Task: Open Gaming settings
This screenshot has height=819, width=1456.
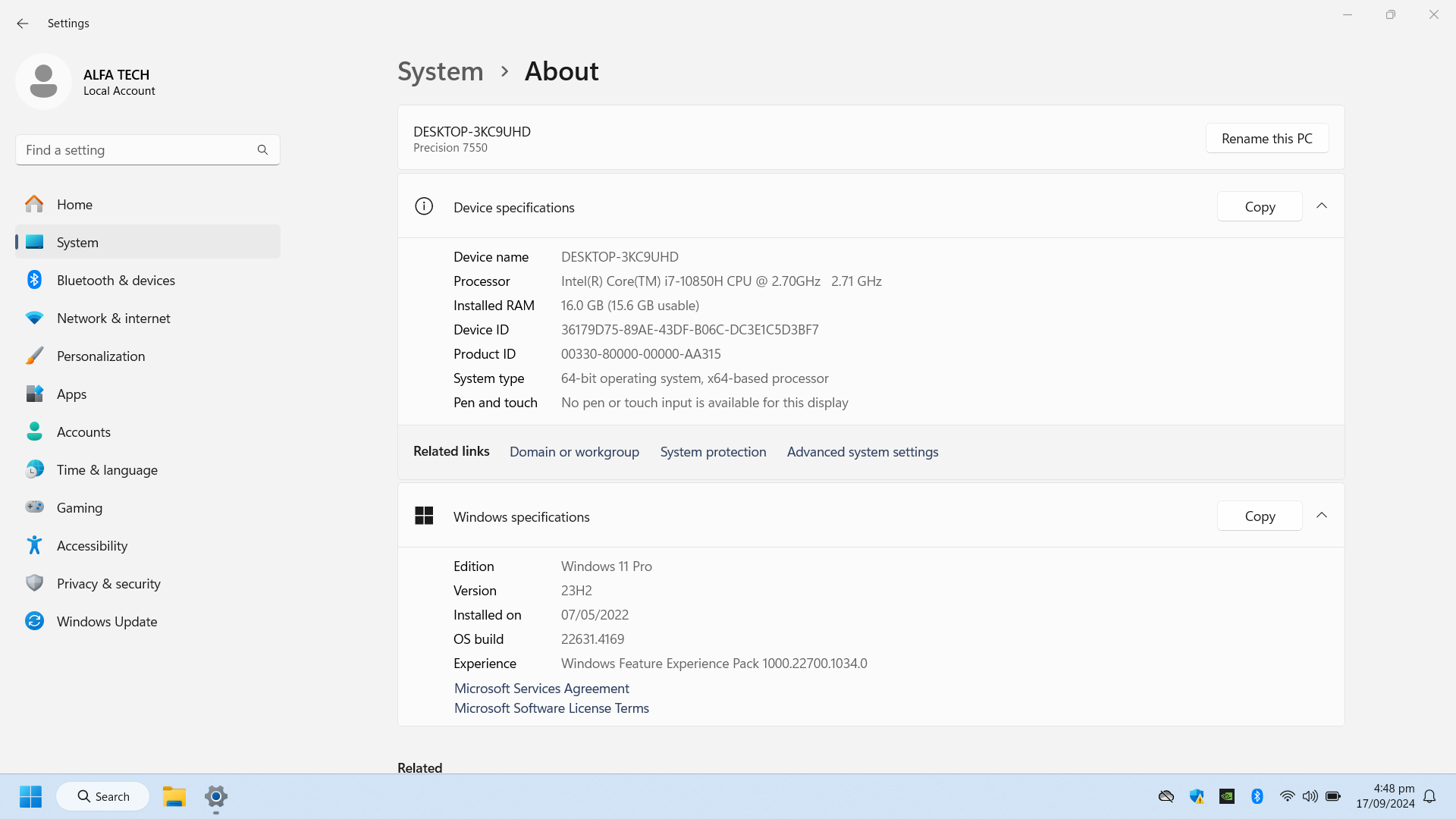Action: point(148,507)
